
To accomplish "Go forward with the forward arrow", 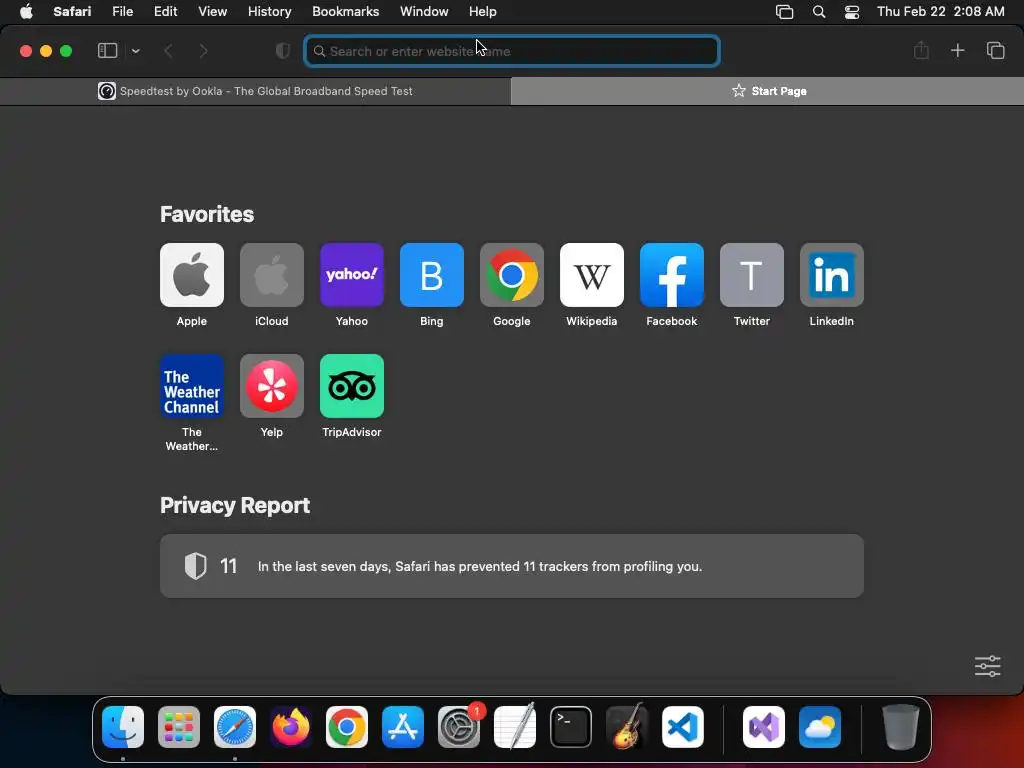I will tap(203, 51).
